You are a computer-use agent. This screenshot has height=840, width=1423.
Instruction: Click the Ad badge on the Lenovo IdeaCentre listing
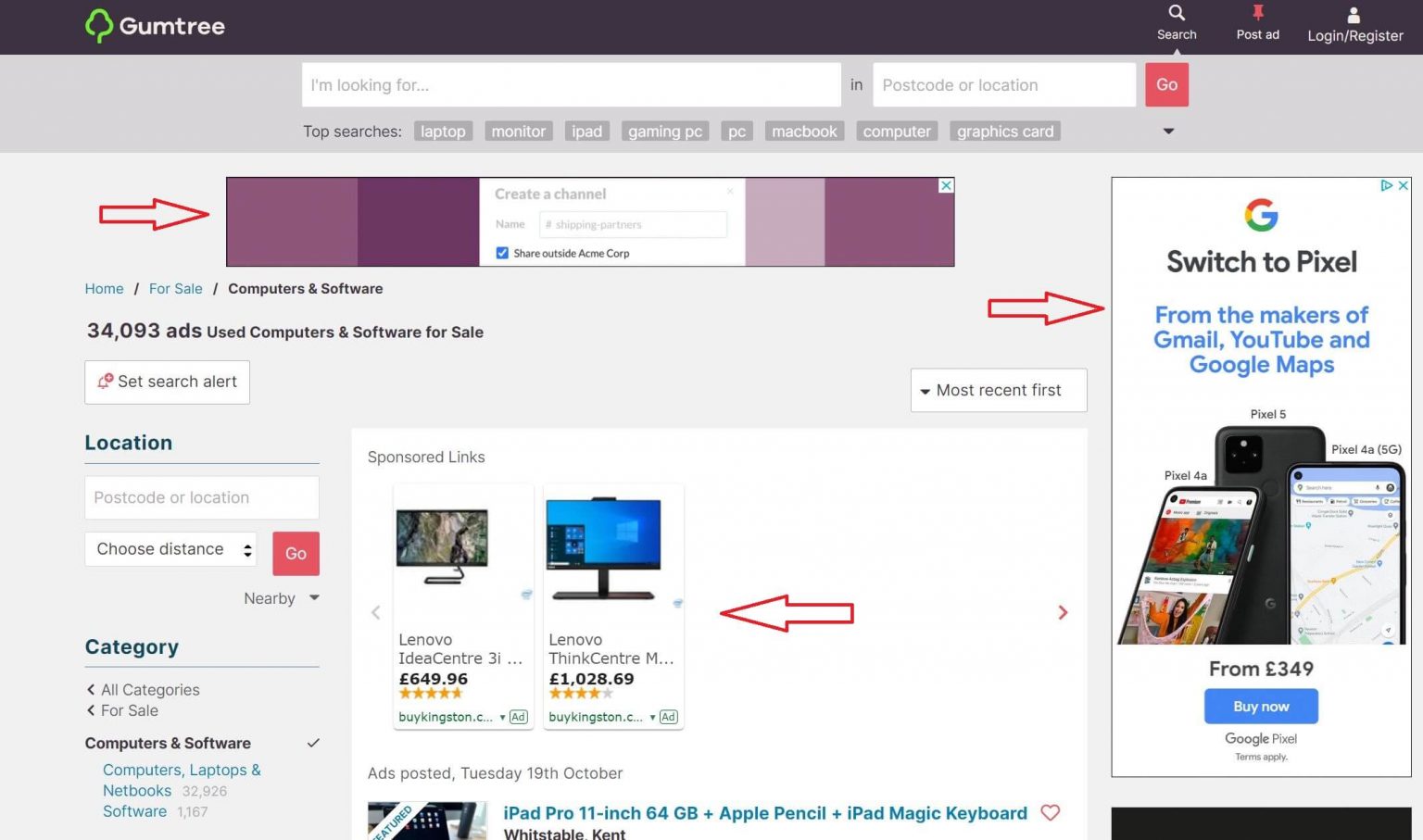(518, 716)
